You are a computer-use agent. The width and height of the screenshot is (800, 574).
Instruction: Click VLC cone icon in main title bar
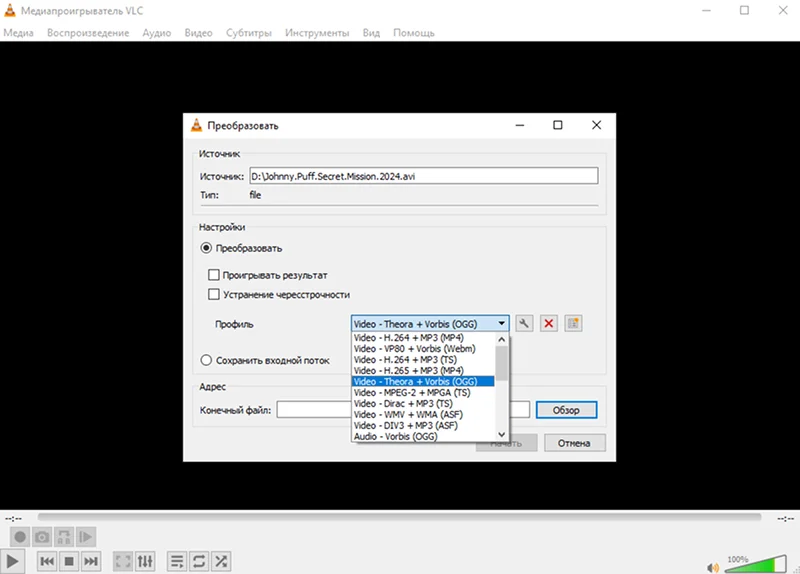10,10
